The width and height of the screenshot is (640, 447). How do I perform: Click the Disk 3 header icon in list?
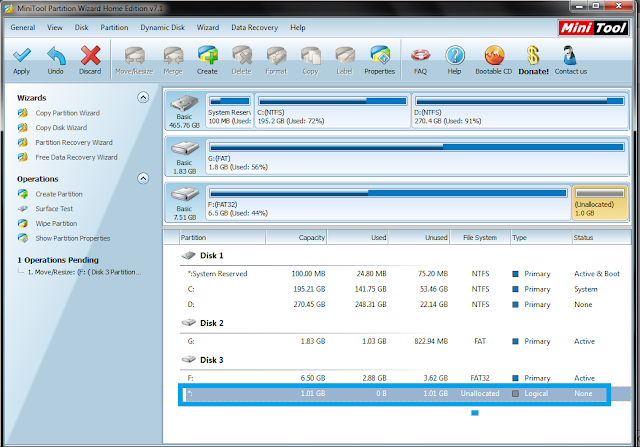tap(189, 359)
